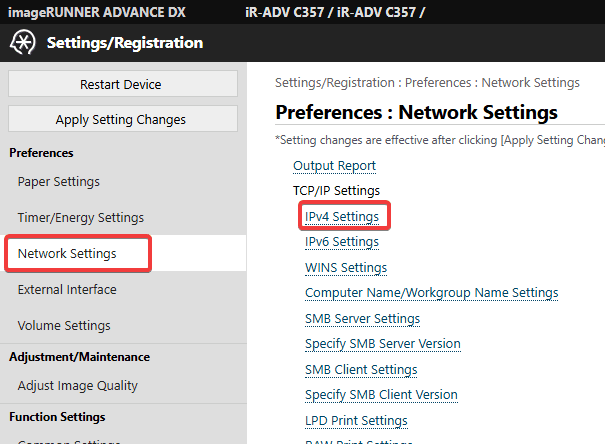Click Specify SMB Server Version link
Viewport: 605px width, 444px height.
point(382,344)
